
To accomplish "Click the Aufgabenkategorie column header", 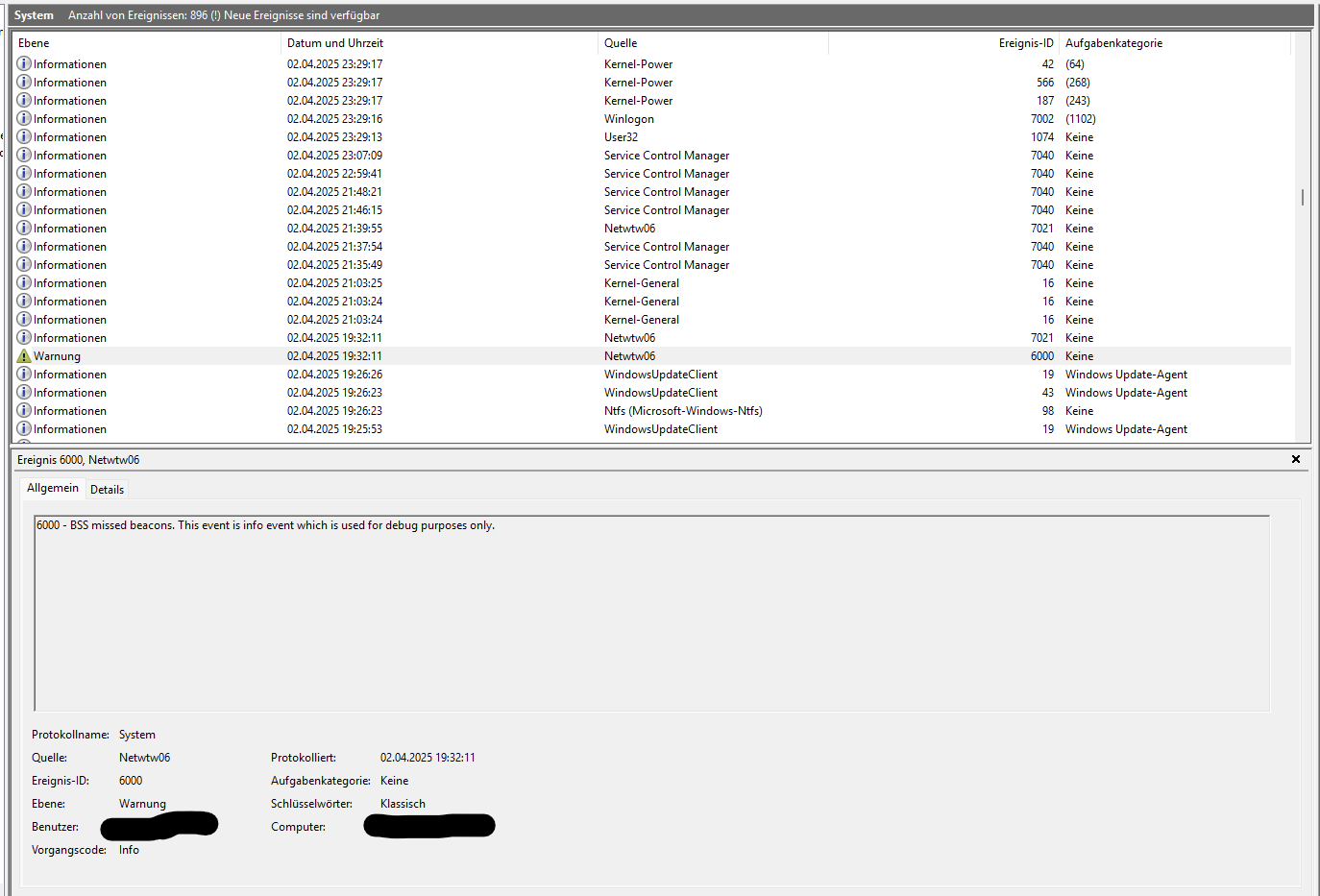I will pos(1172,43).
